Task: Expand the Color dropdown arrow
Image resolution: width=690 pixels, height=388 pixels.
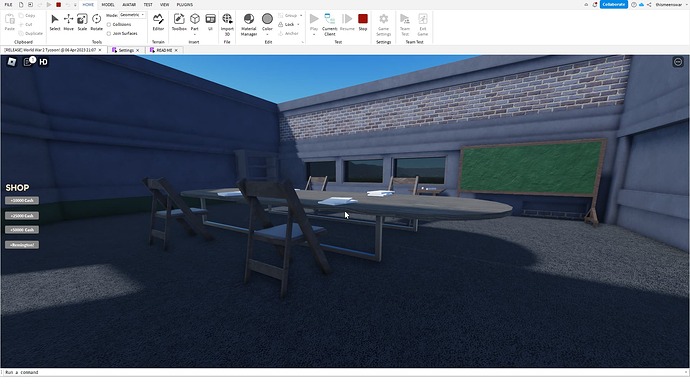Action: pos(267,34)
